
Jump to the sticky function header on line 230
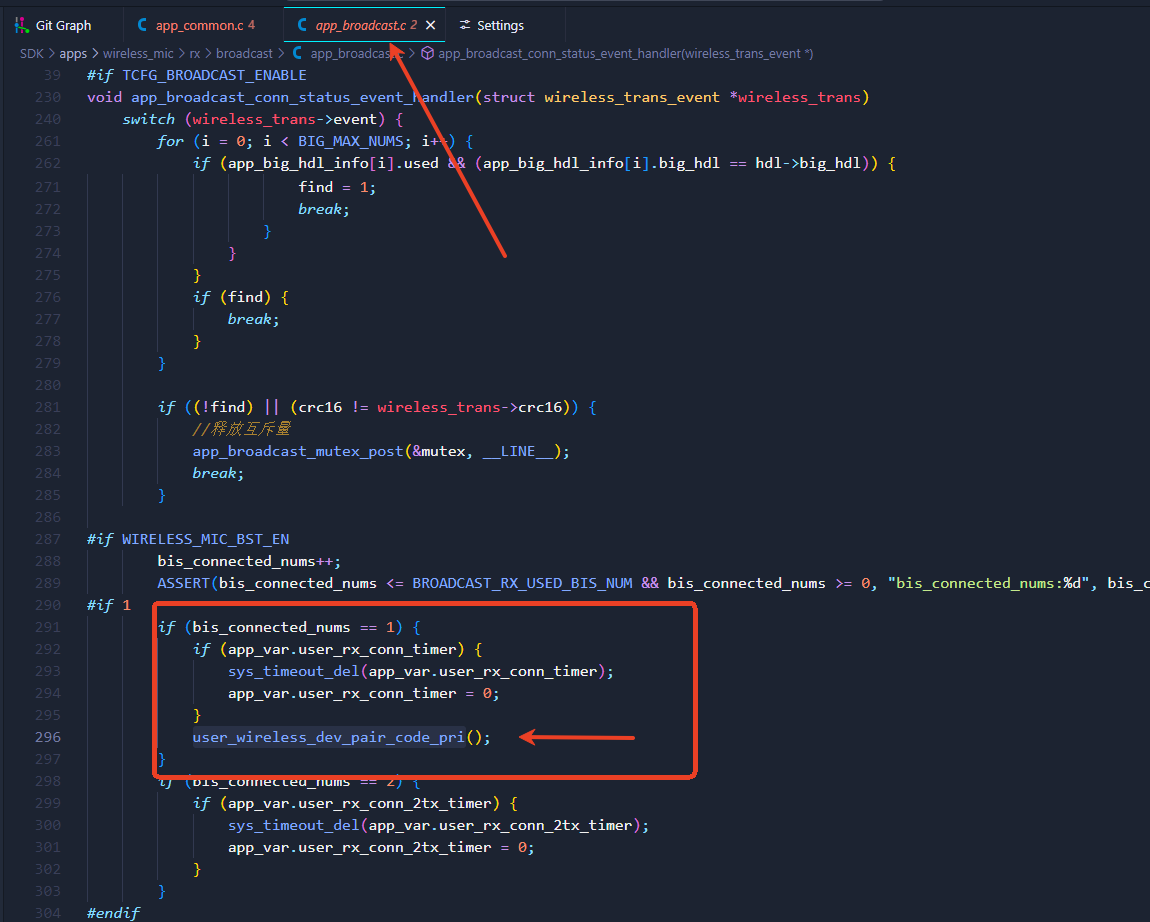(477, 98)
